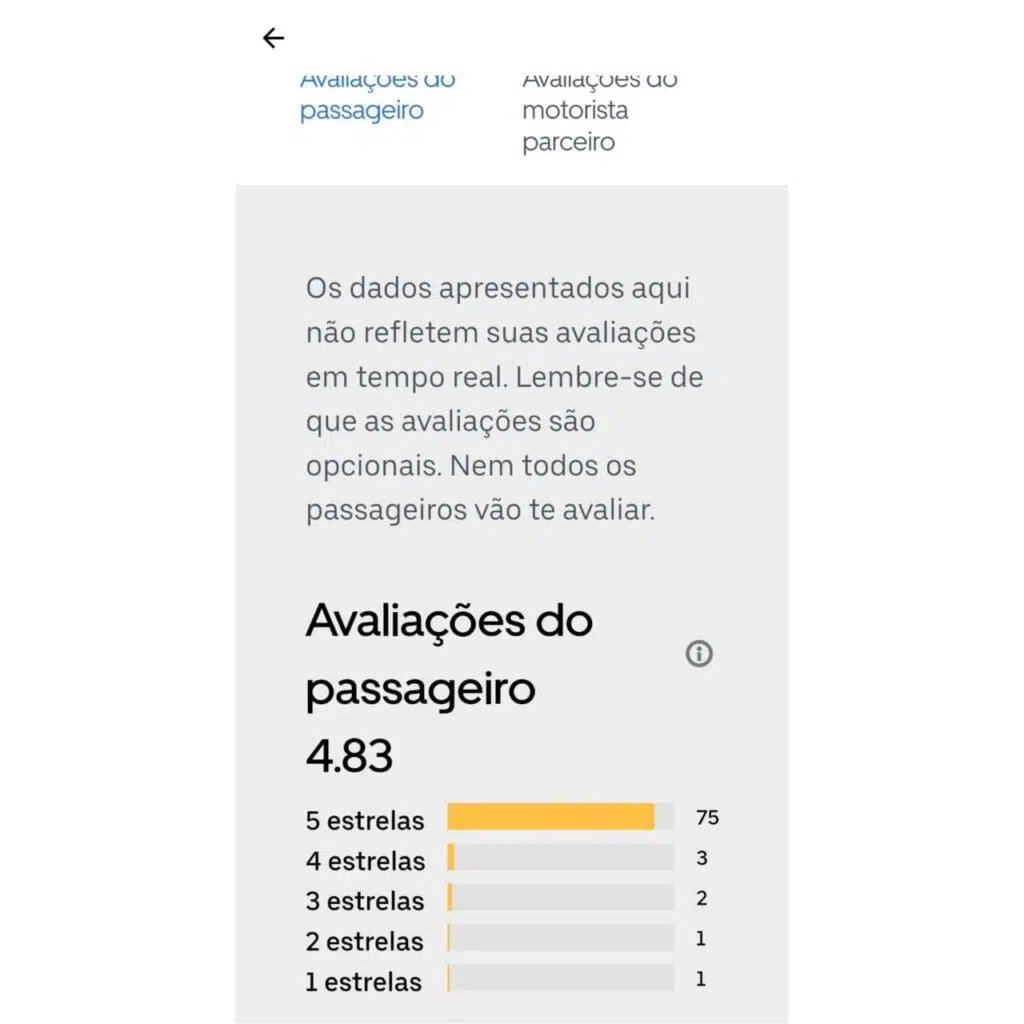
Task: Go back using the arrow icon
Action: (x=273, y=39)
